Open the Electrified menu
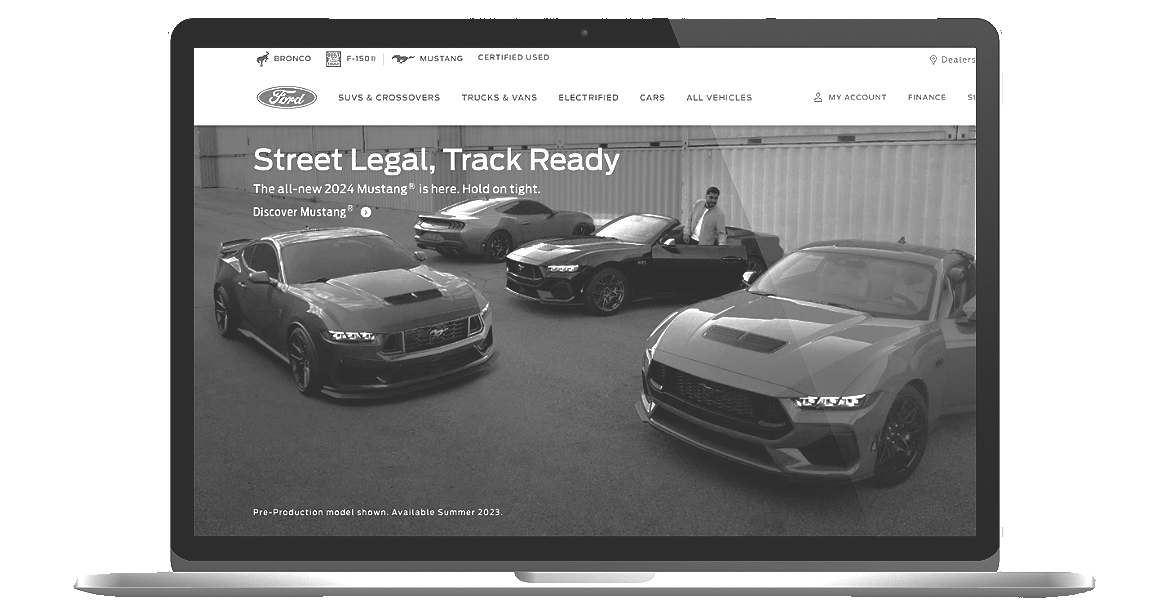The image size is (1170, 612). point(588,98)
